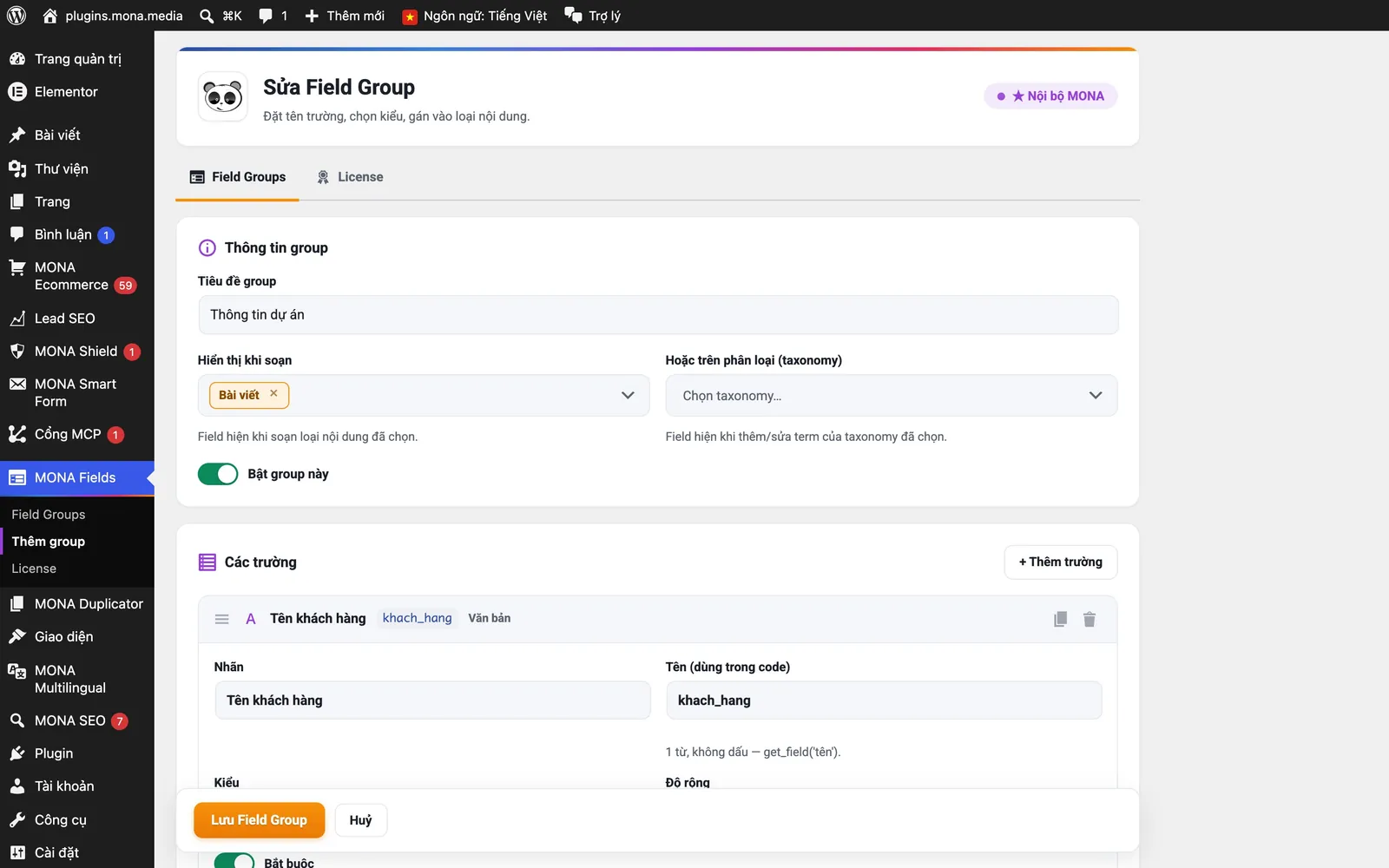Click the Huỷ button
This screenshot has height=868, width=1389.
360,820
